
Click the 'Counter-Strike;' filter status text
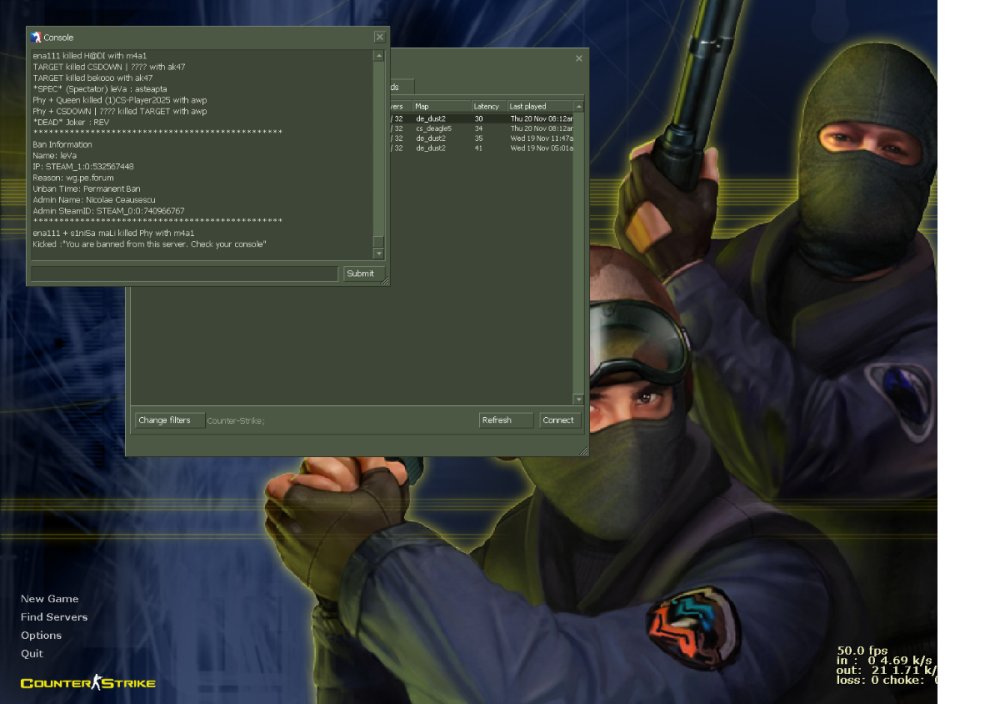tap(235, 421)
